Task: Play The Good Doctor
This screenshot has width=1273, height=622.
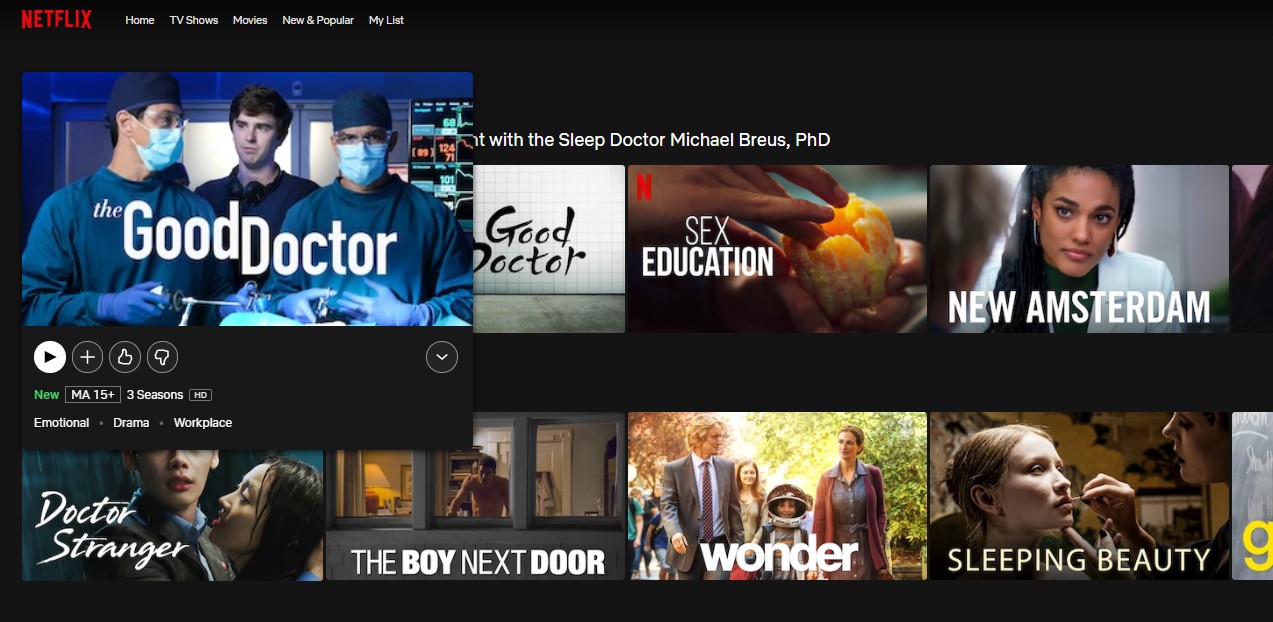Action: (x=50, y=357)
